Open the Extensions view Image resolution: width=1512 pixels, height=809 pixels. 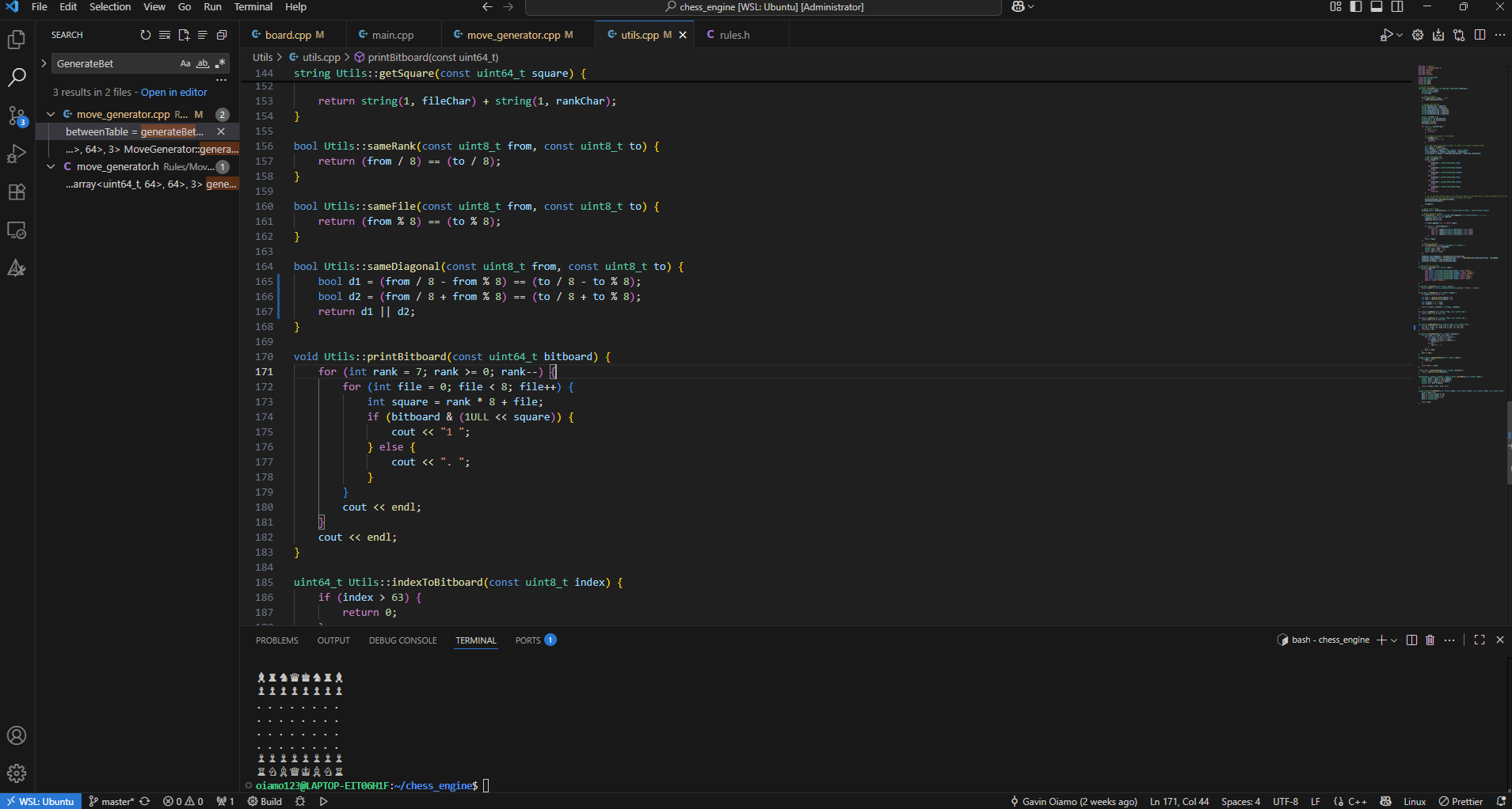coord(17,192)
